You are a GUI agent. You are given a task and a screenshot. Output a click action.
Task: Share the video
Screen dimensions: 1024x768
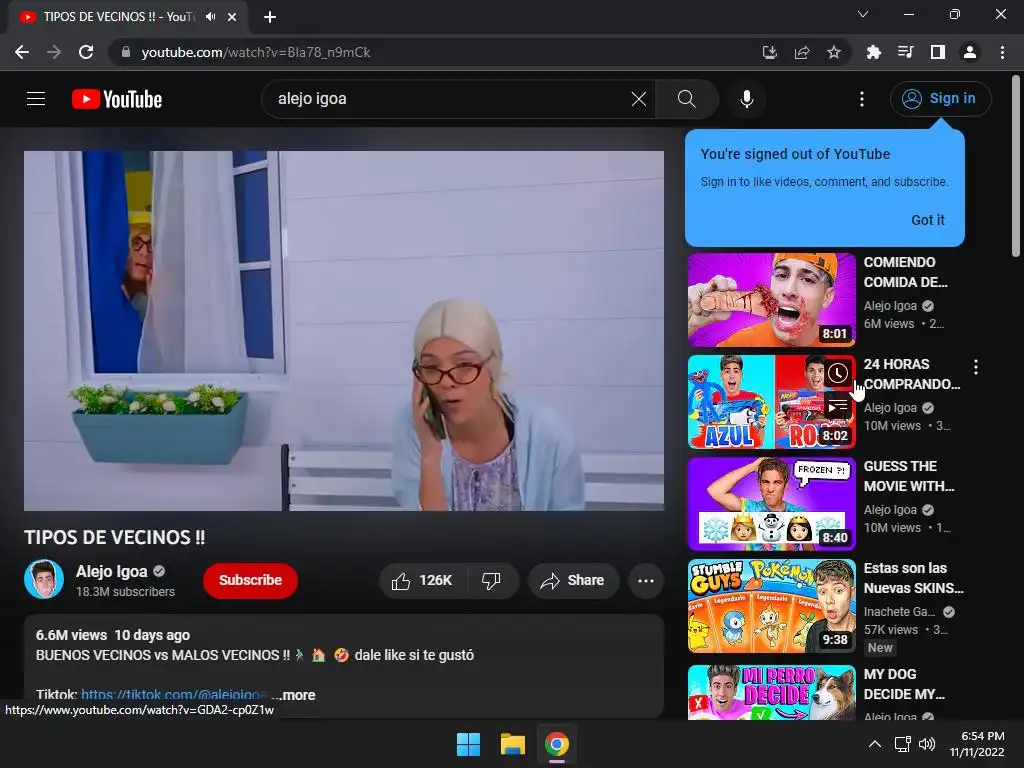click(x=573, y=581)
